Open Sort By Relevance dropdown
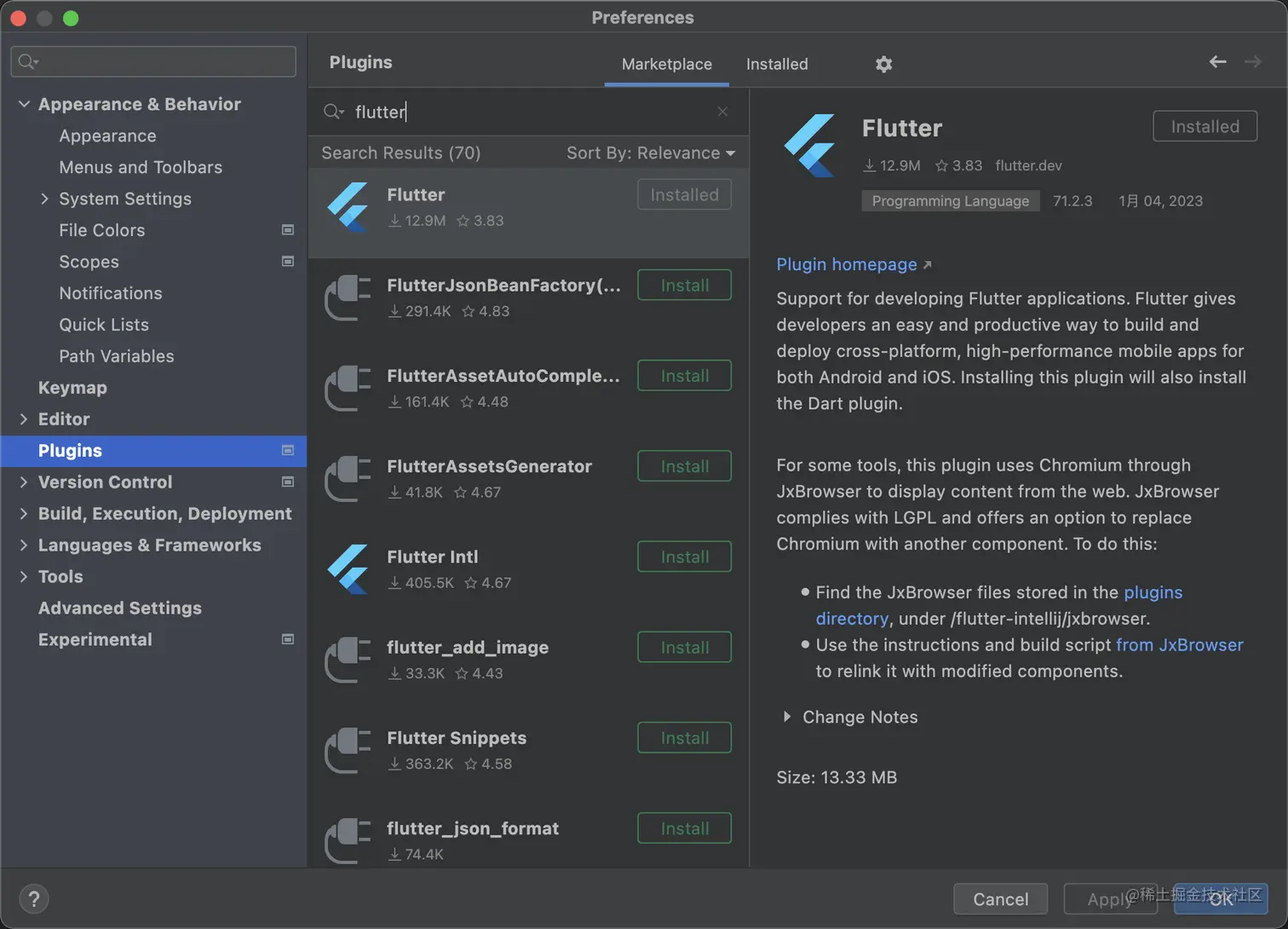1288x929 pixels. tap(651, 153)
